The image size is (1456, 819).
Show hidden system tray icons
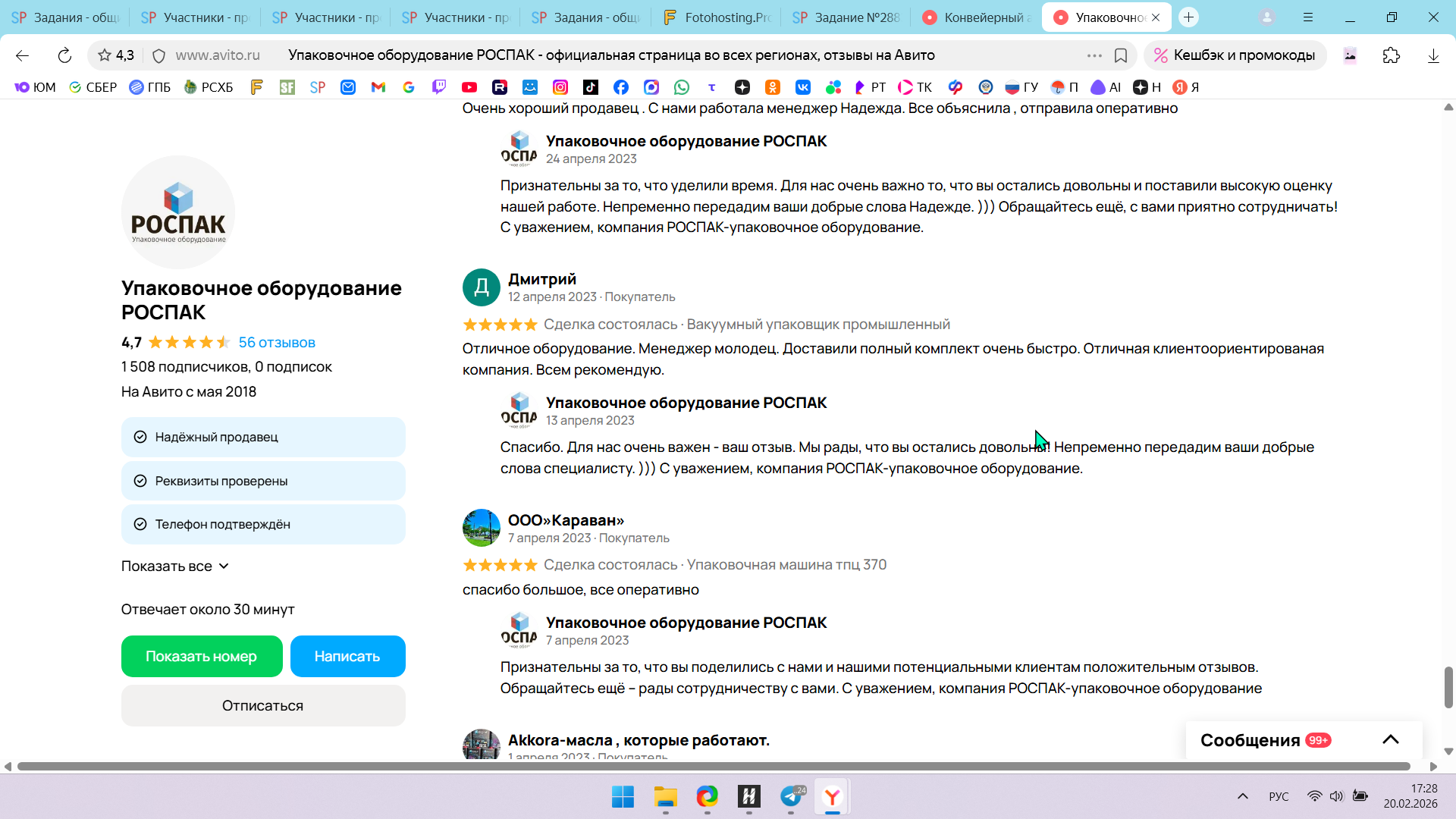tap(1242, 796)
